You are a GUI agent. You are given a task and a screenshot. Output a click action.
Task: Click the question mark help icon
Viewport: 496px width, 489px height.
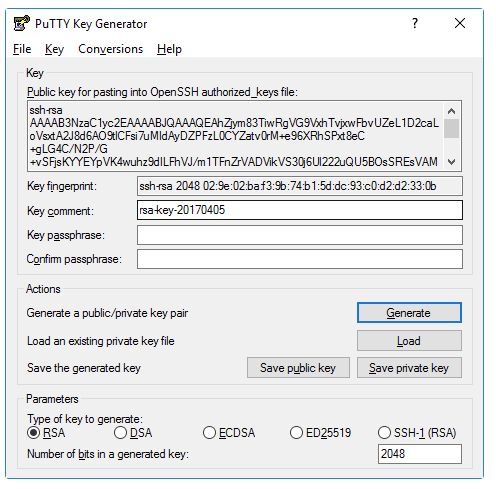415,23
